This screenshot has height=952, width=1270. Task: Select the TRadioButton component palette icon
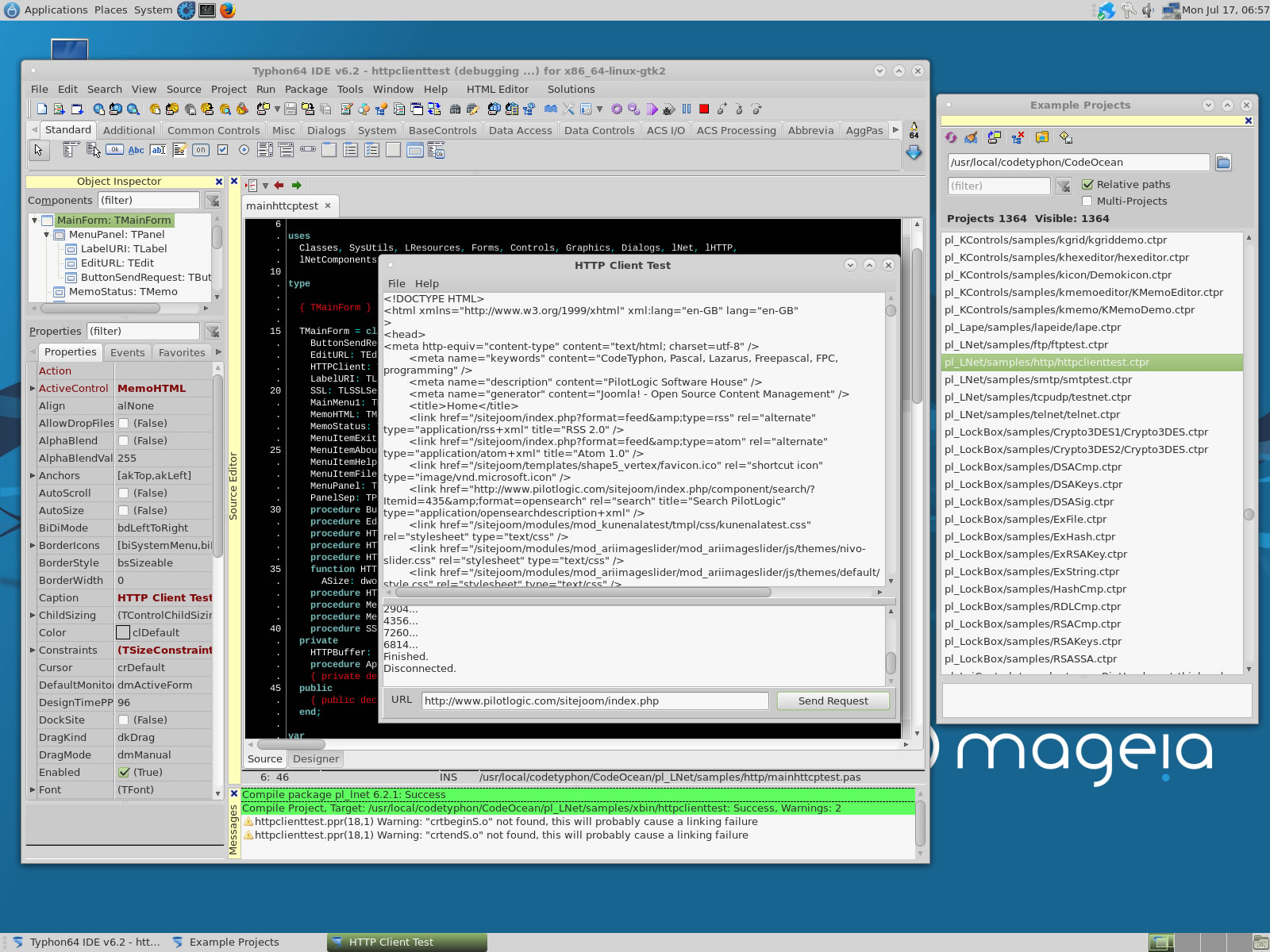point(244,150)
